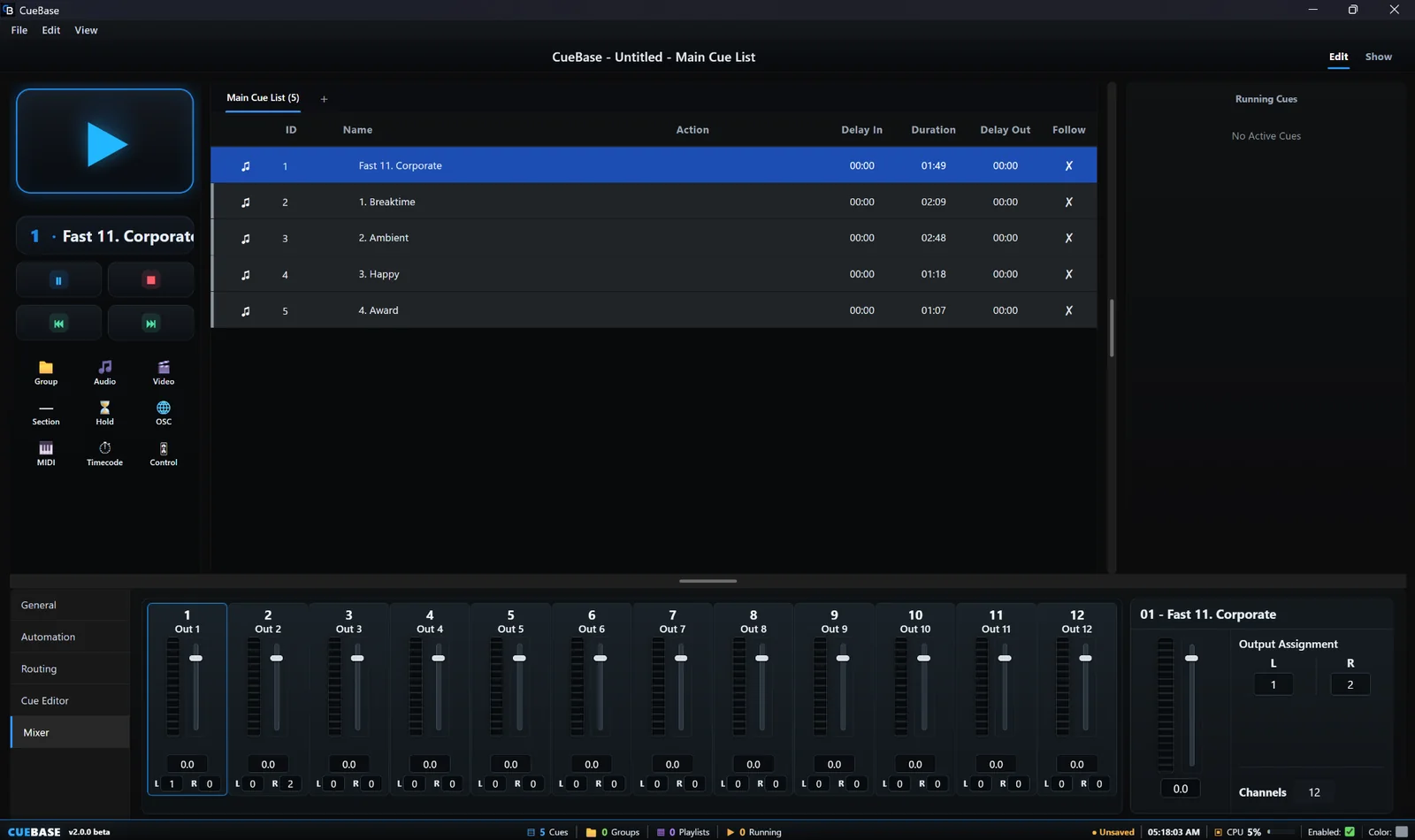Click Out 2 R routing value 2
The width and height of the screenshot is (1415, 840).
(x=290, y=783)
